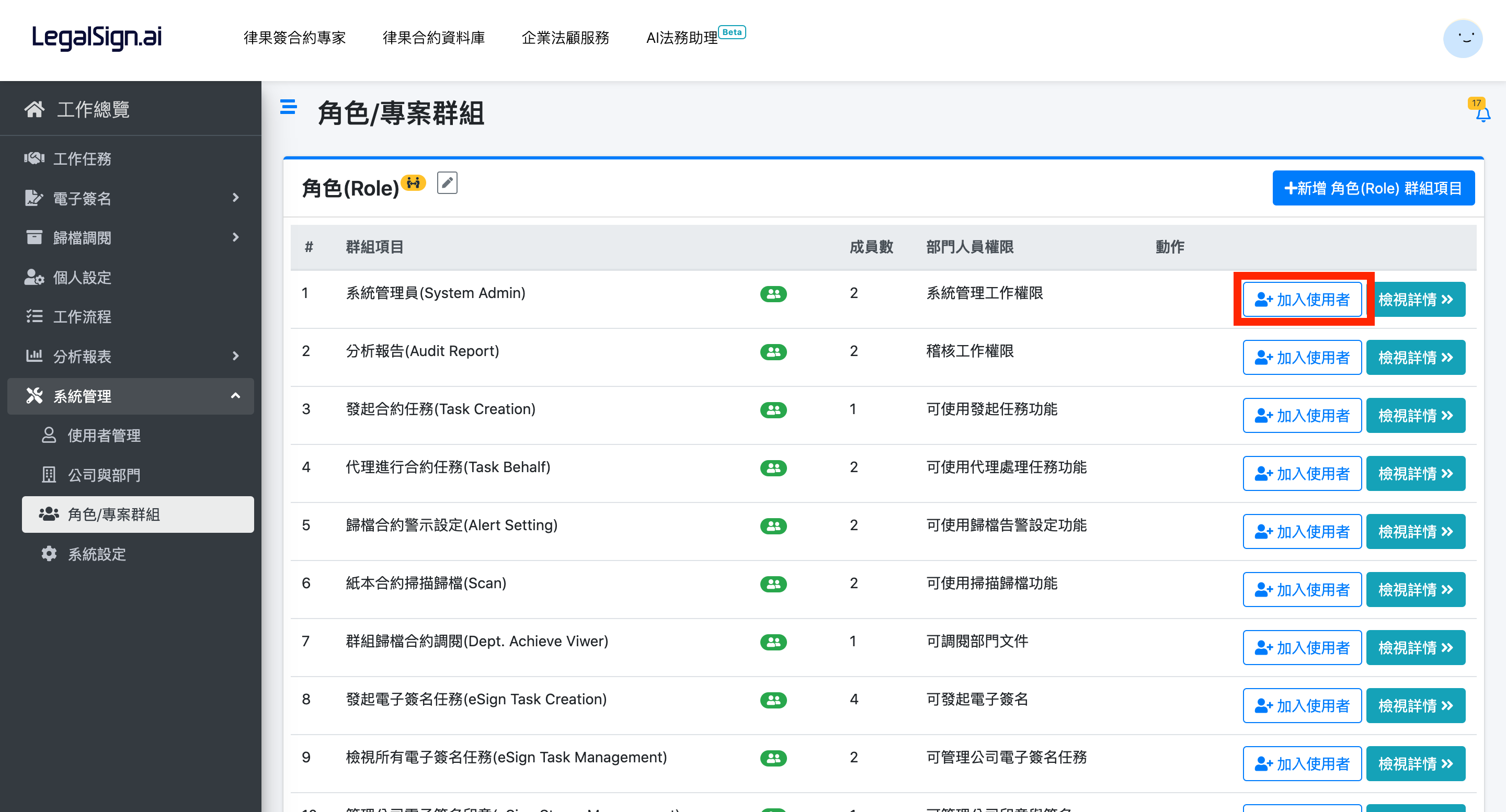Screen dimensions: 1506x812
Task: Click the archive box icon beside 歸檔調閱
Action: (x=34, y=237)
